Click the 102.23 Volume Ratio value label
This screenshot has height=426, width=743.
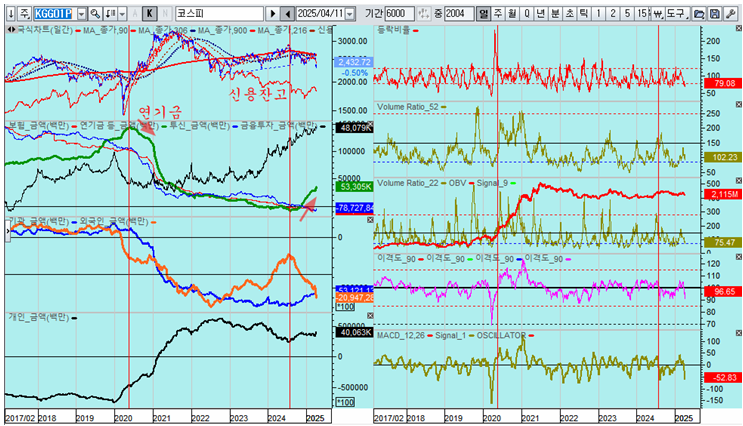click(x=723, y=157)
